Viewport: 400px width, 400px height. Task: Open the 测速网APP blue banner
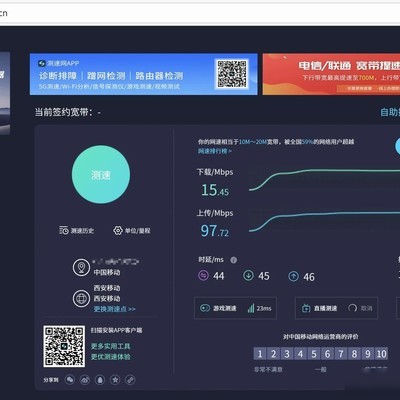tap(144, 74)
